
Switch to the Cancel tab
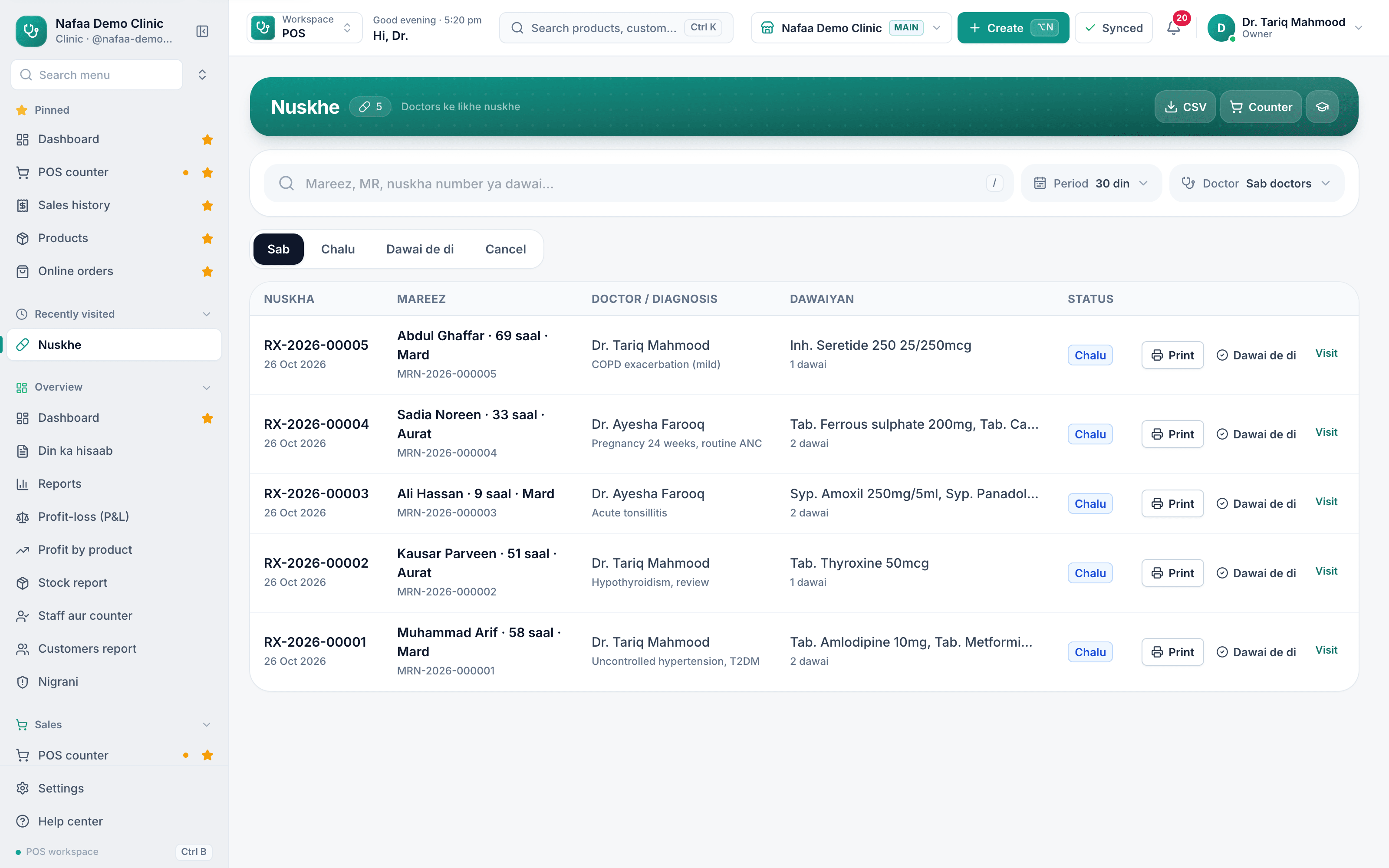[x=505, y=249]
